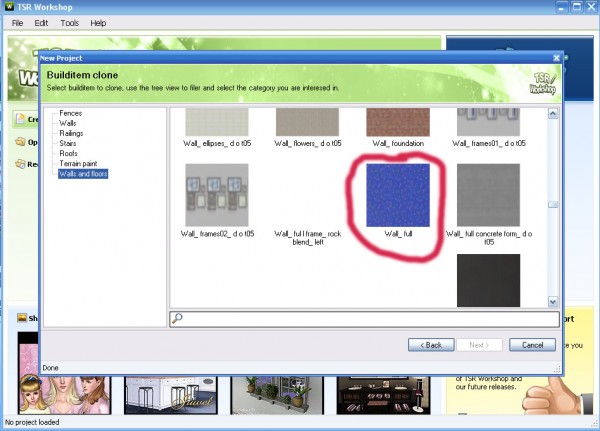Viewport: 600px width, 431px height.
Task: Click the search filter input field
Action: point(360,319)
